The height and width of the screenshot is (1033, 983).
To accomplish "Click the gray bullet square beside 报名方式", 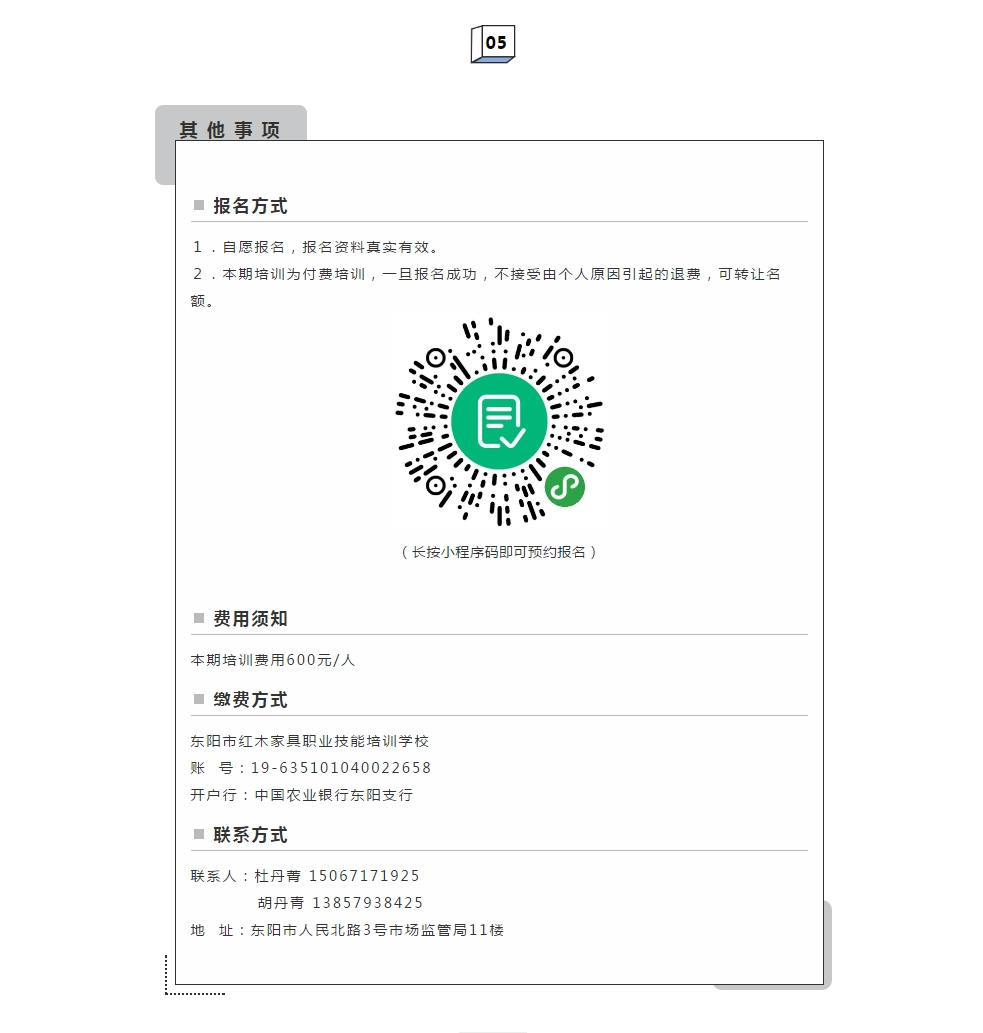I will [198, 206].
